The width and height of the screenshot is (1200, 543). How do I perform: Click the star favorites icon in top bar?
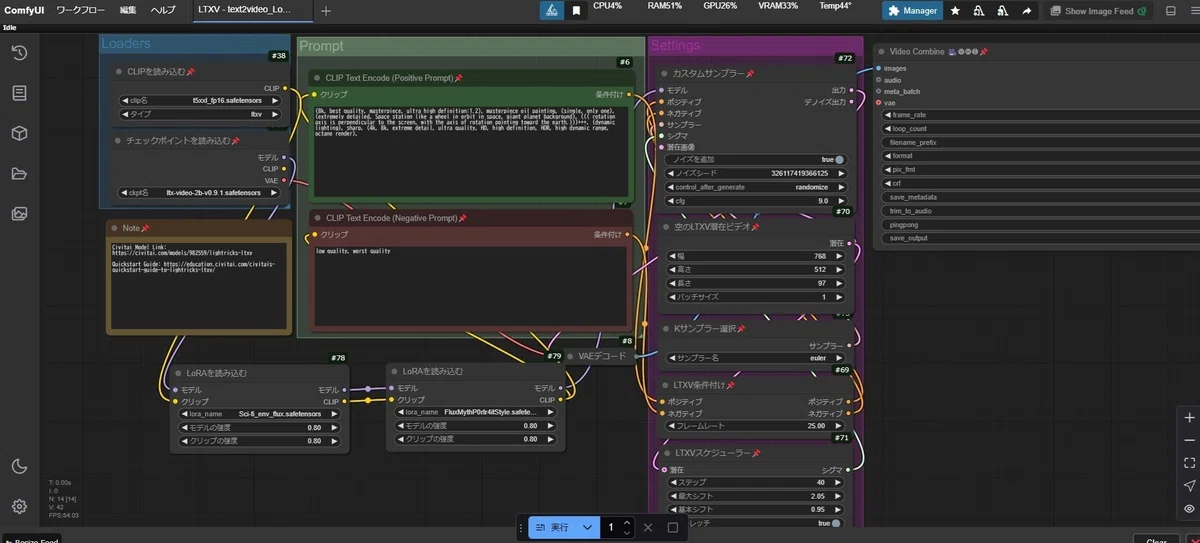coord(955,11)
